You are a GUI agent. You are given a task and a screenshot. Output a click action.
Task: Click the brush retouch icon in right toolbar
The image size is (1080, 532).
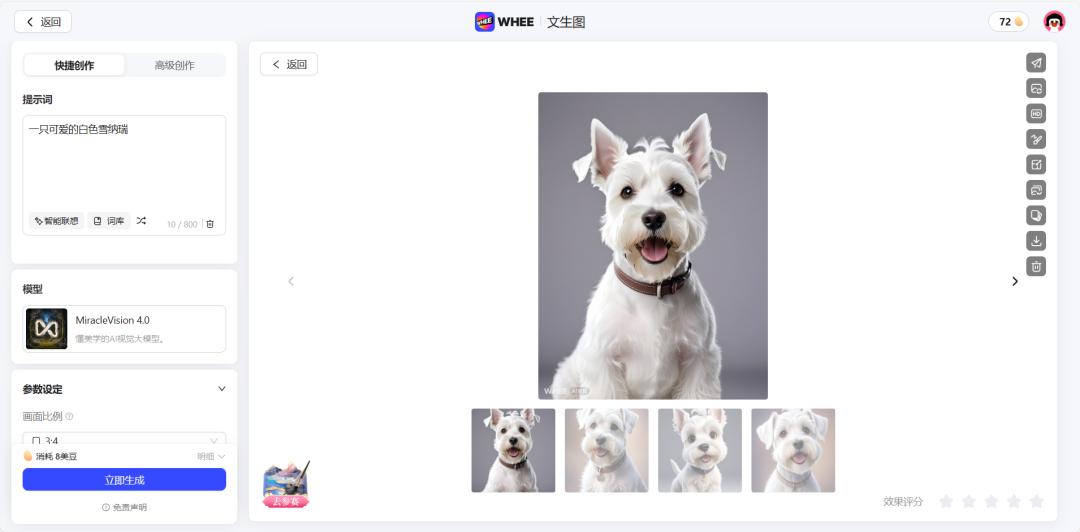[x=1036, y=139]
